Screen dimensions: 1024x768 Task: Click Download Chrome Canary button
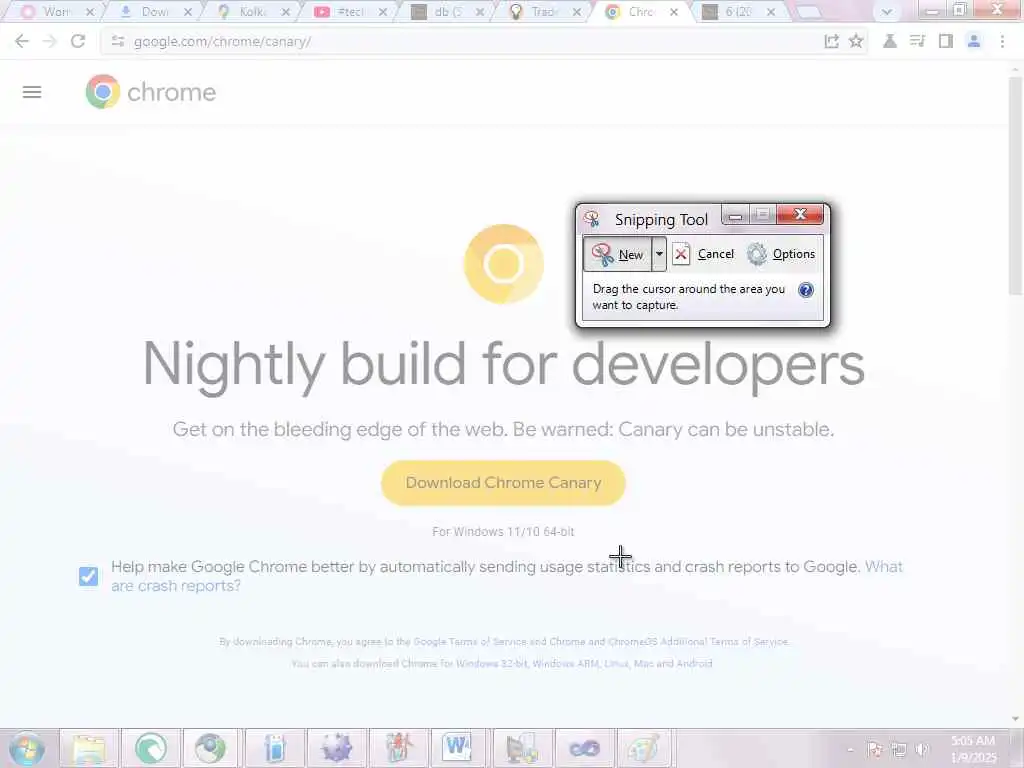(503, 483)
